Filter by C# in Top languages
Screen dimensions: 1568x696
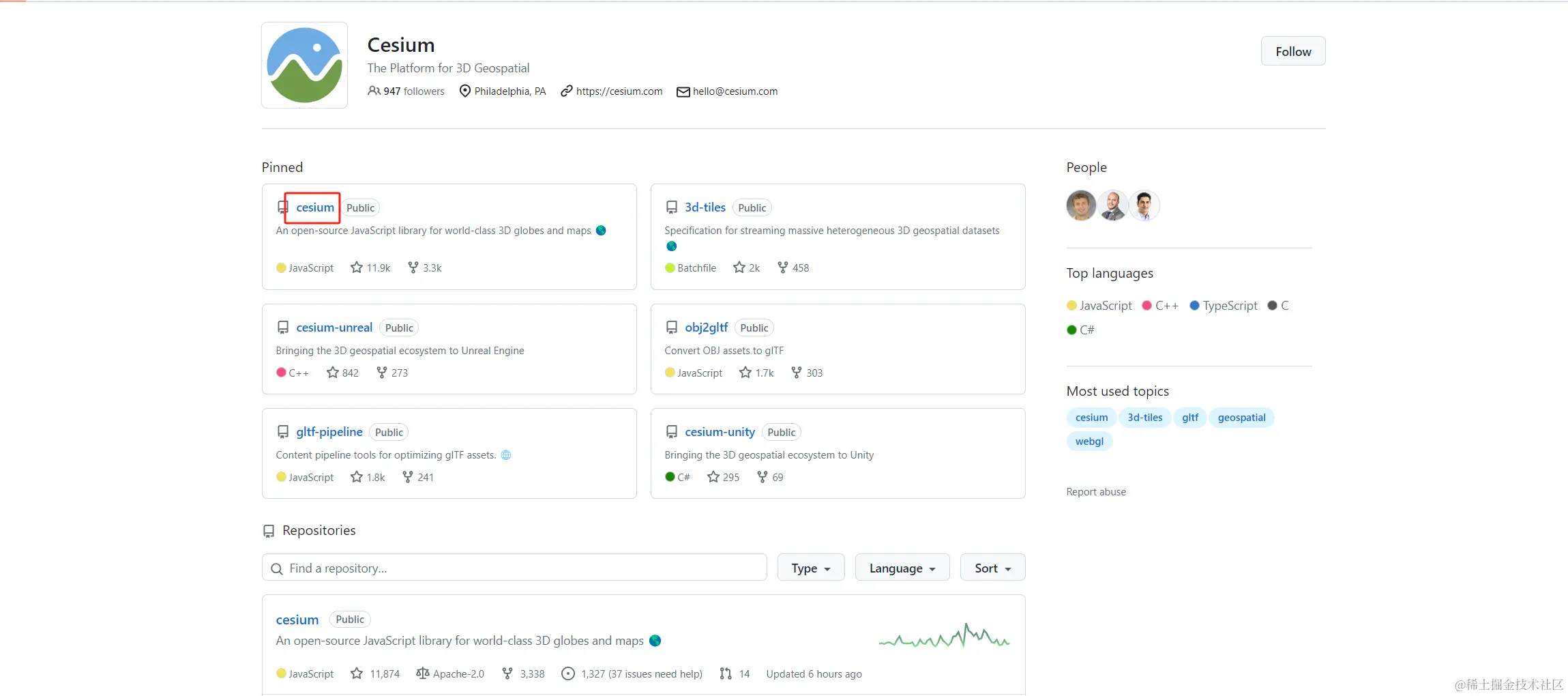click(1081, 330)
